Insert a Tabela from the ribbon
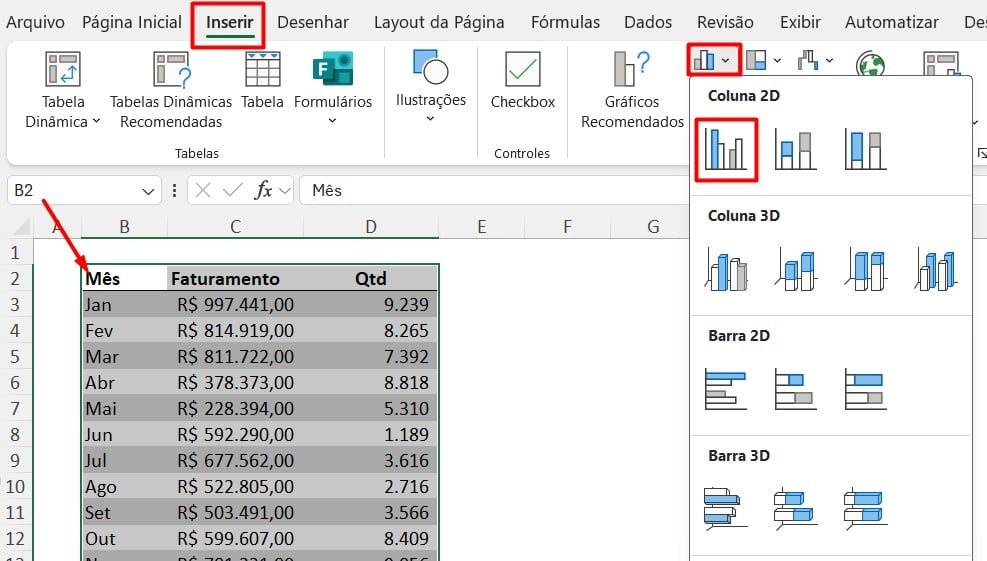Viewport: 987px width, 561px height. pos(262,83)
